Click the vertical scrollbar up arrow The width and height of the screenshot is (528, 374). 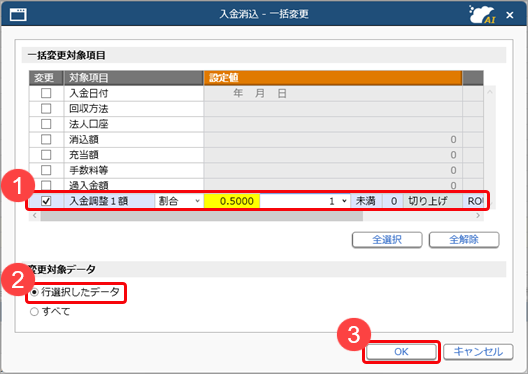pos(490,92)
